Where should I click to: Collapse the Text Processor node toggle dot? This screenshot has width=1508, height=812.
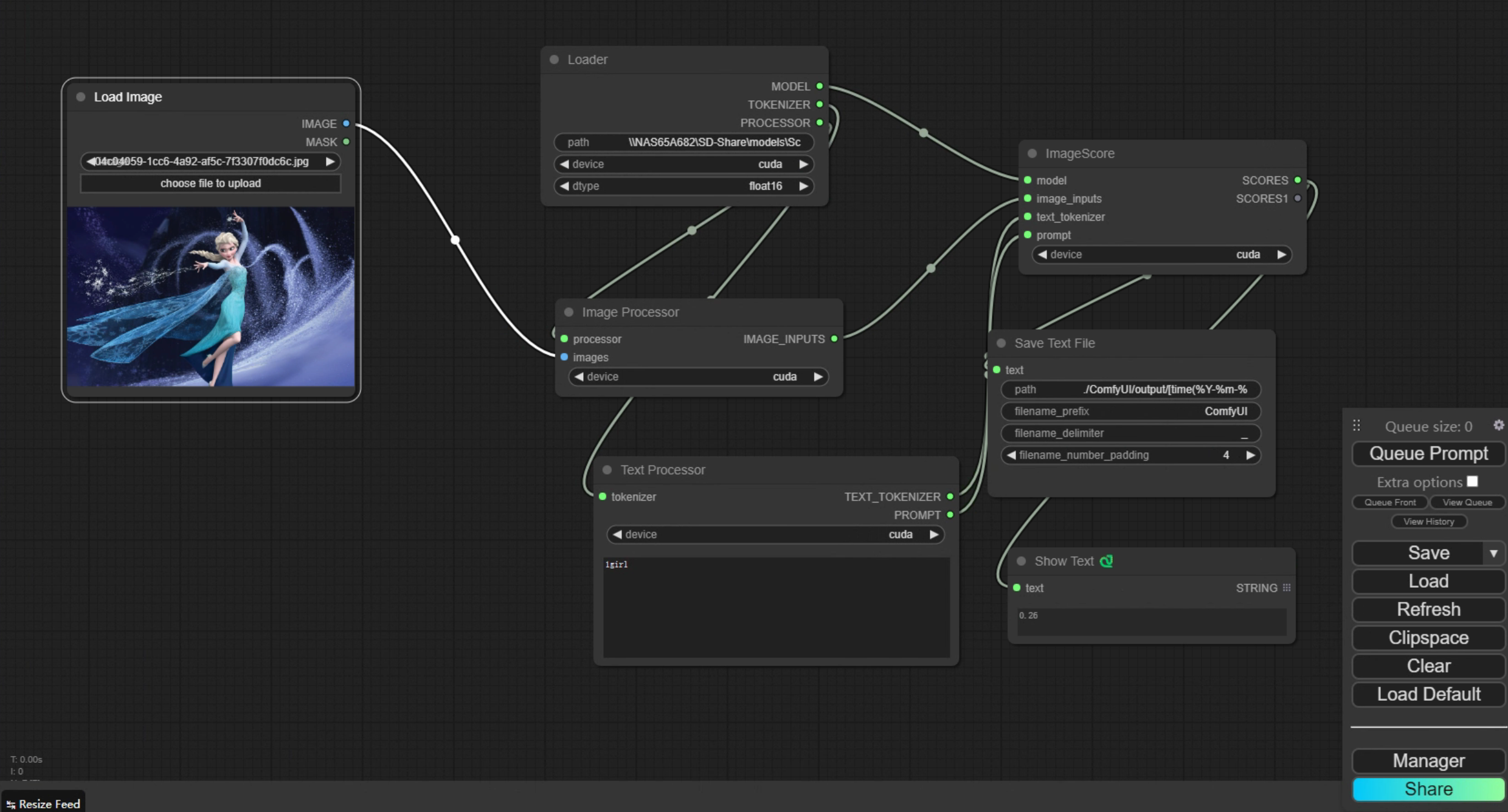point(607,470)
